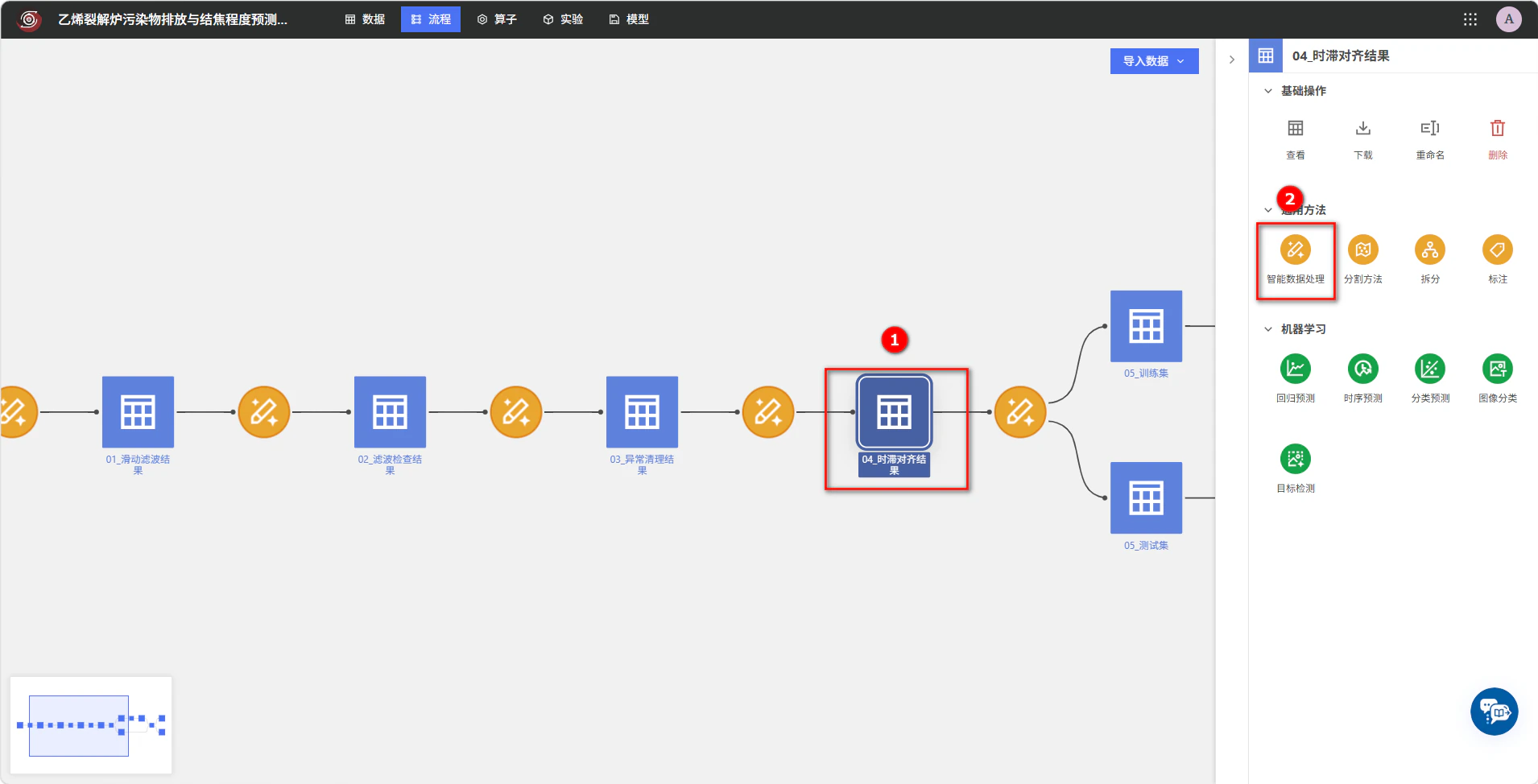
Task: Open the apps grid menu
Action: click(1470, 19)
